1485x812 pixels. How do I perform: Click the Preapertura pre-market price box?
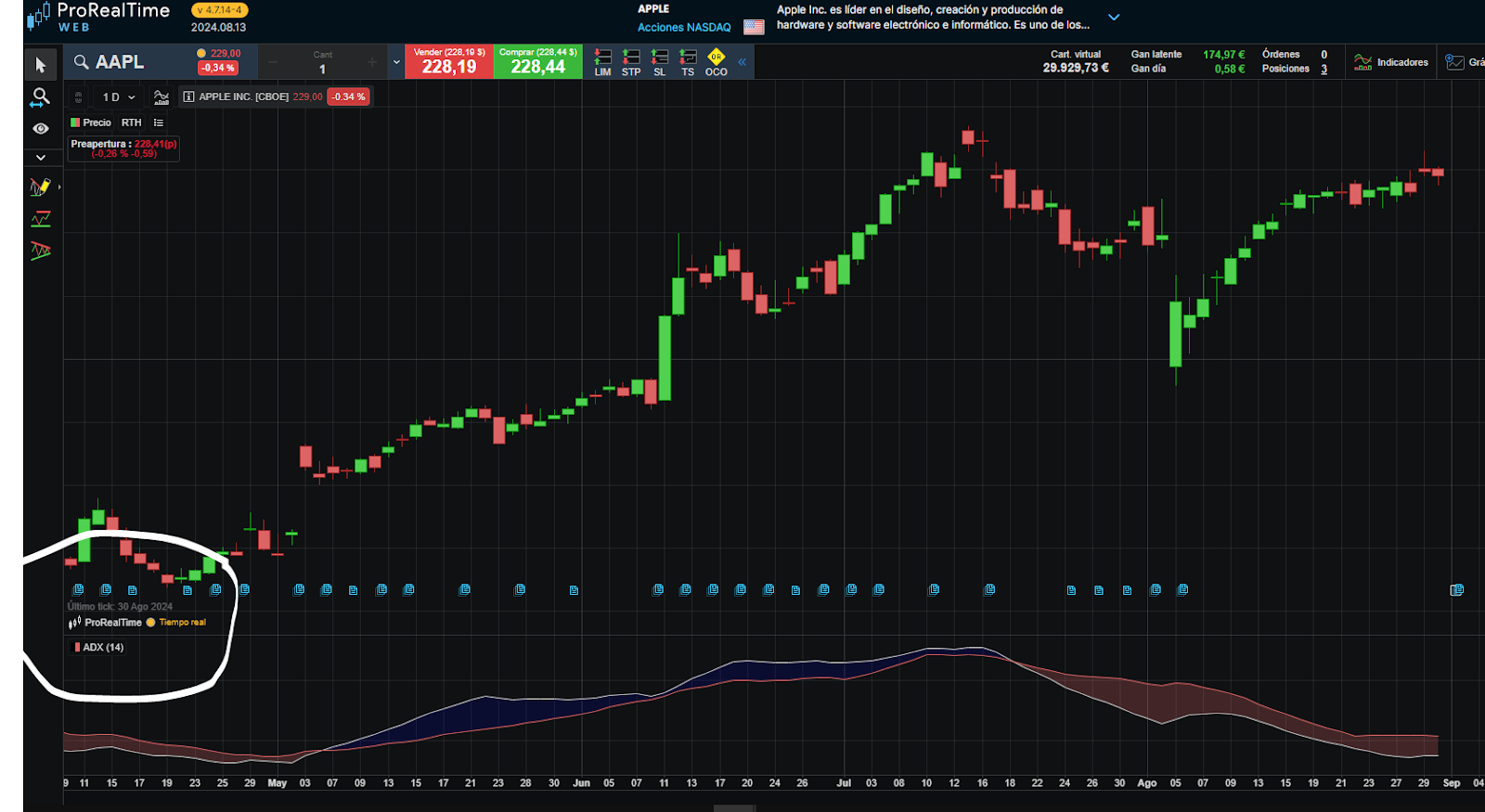pyautogui.click(x=124, y=148)
